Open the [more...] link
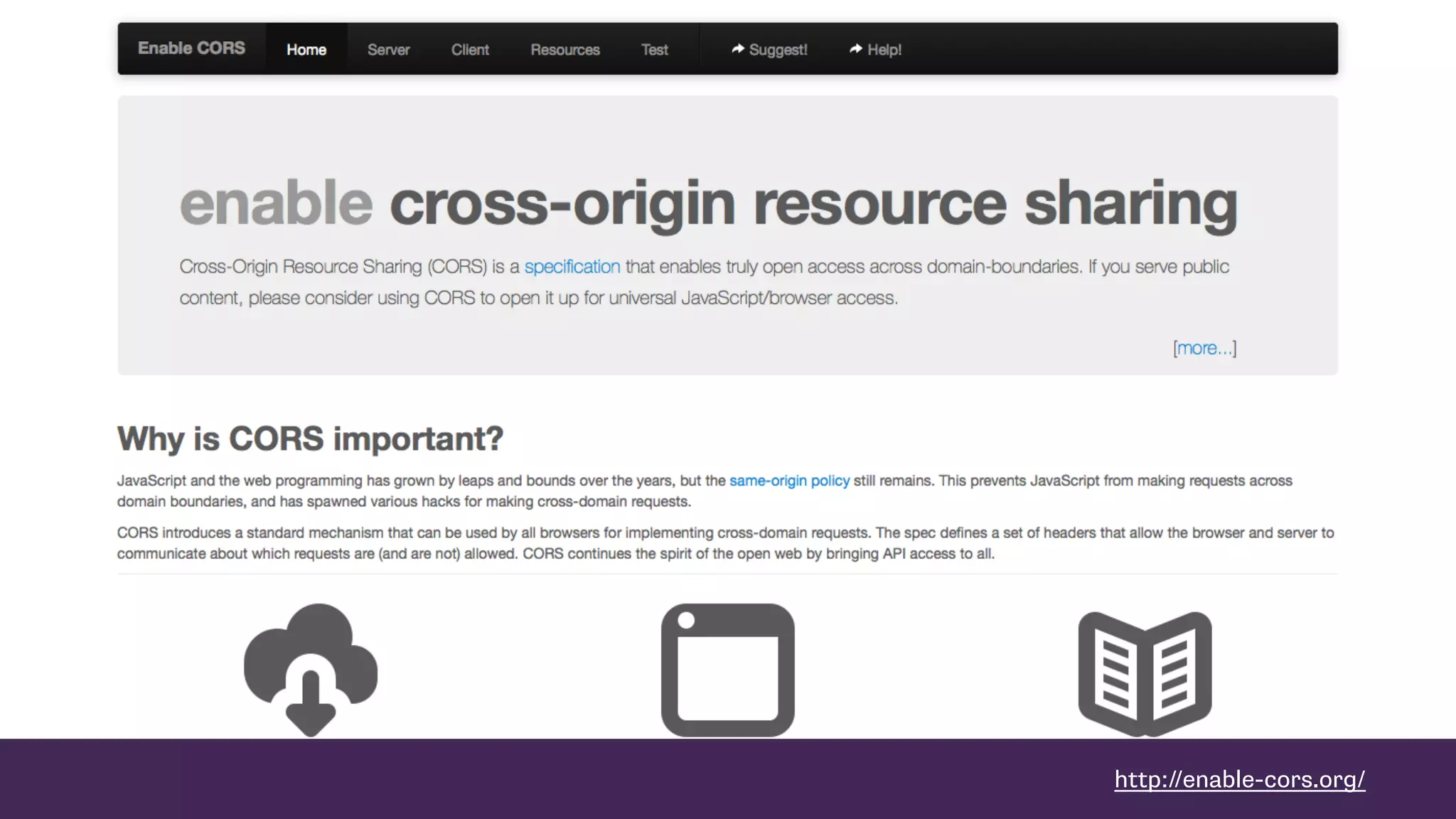Screen dimensions: 1456x819 point(1205,348)
